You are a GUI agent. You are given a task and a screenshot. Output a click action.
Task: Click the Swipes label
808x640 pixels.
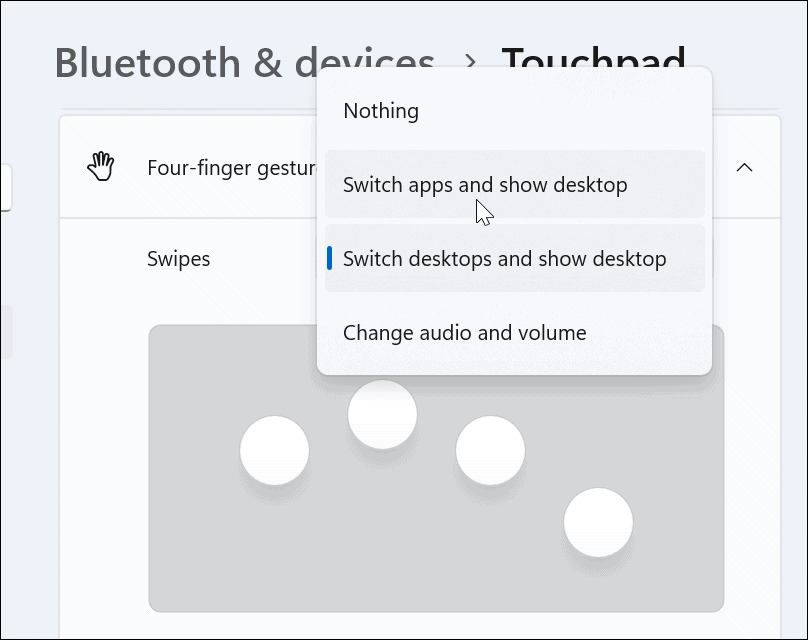coord(178,258)
